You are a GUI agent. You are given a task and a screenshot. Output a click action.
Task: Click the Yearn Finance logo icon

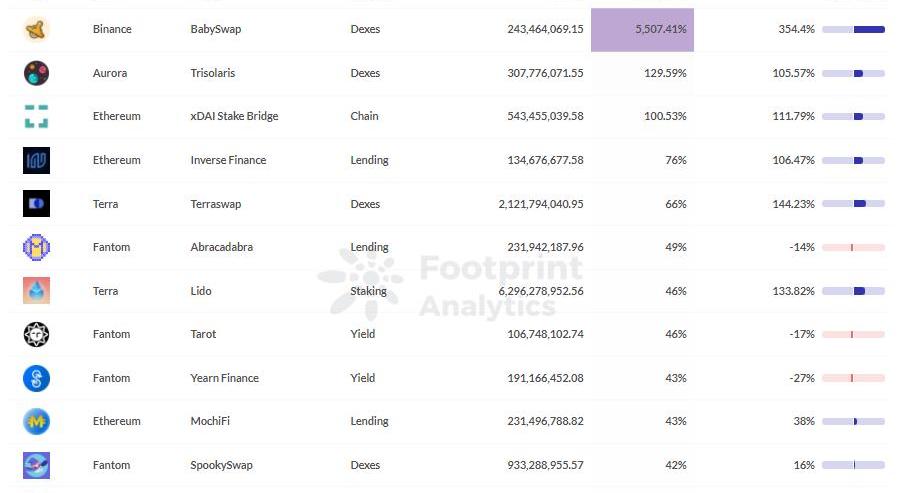point(37,378)
